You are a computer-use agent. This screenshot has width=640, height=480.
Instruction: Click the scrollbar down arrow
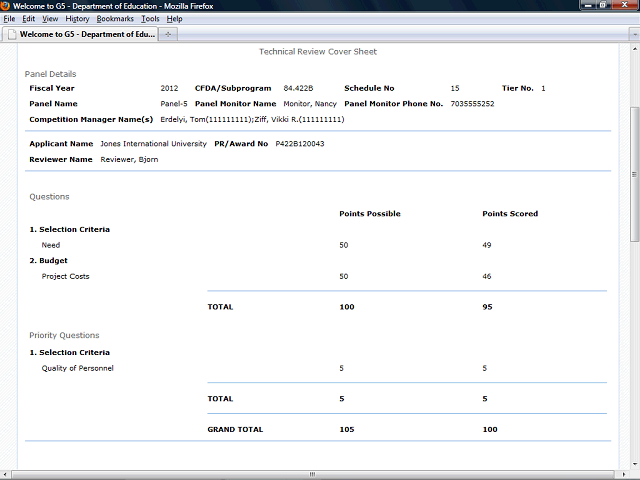[x=634, y=474]
